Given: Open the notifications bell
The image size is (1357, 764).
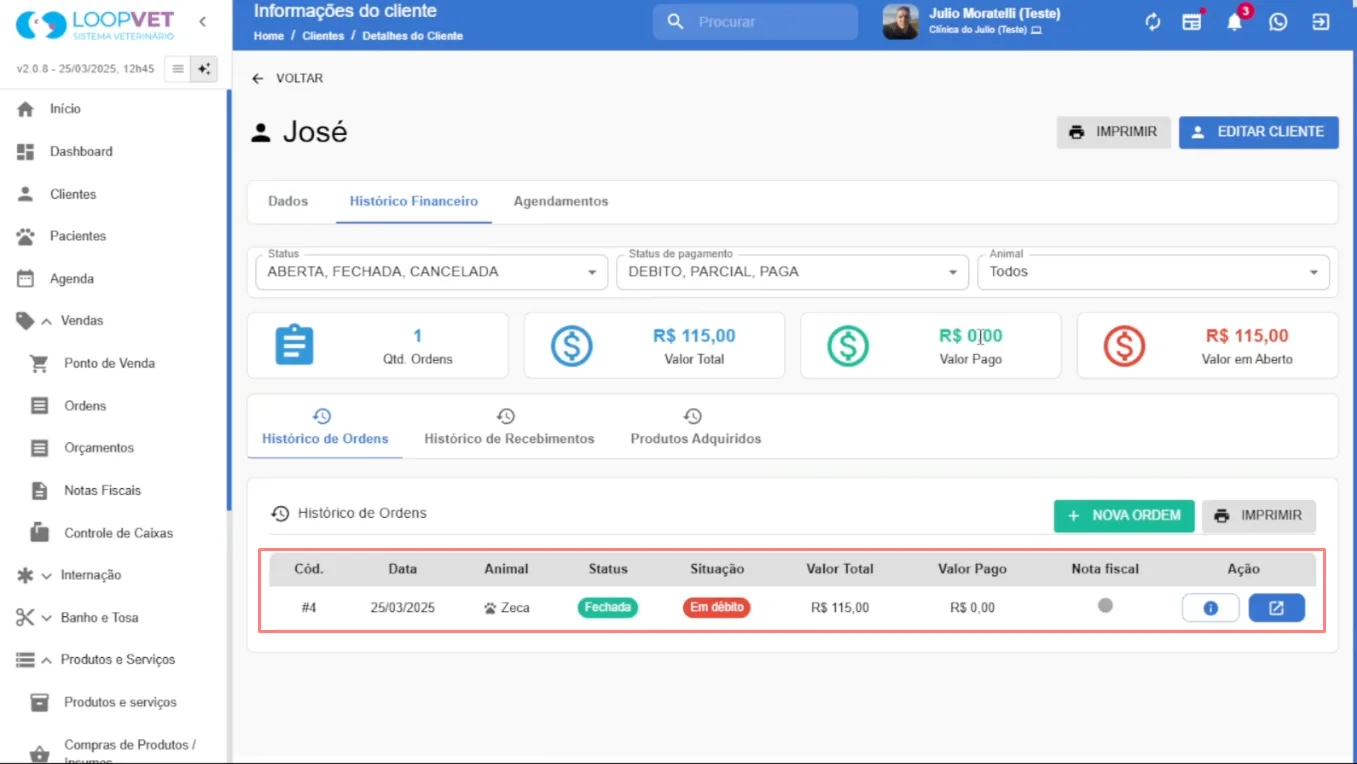Looking at the screenshot, I should click(x=1235, y=22).
